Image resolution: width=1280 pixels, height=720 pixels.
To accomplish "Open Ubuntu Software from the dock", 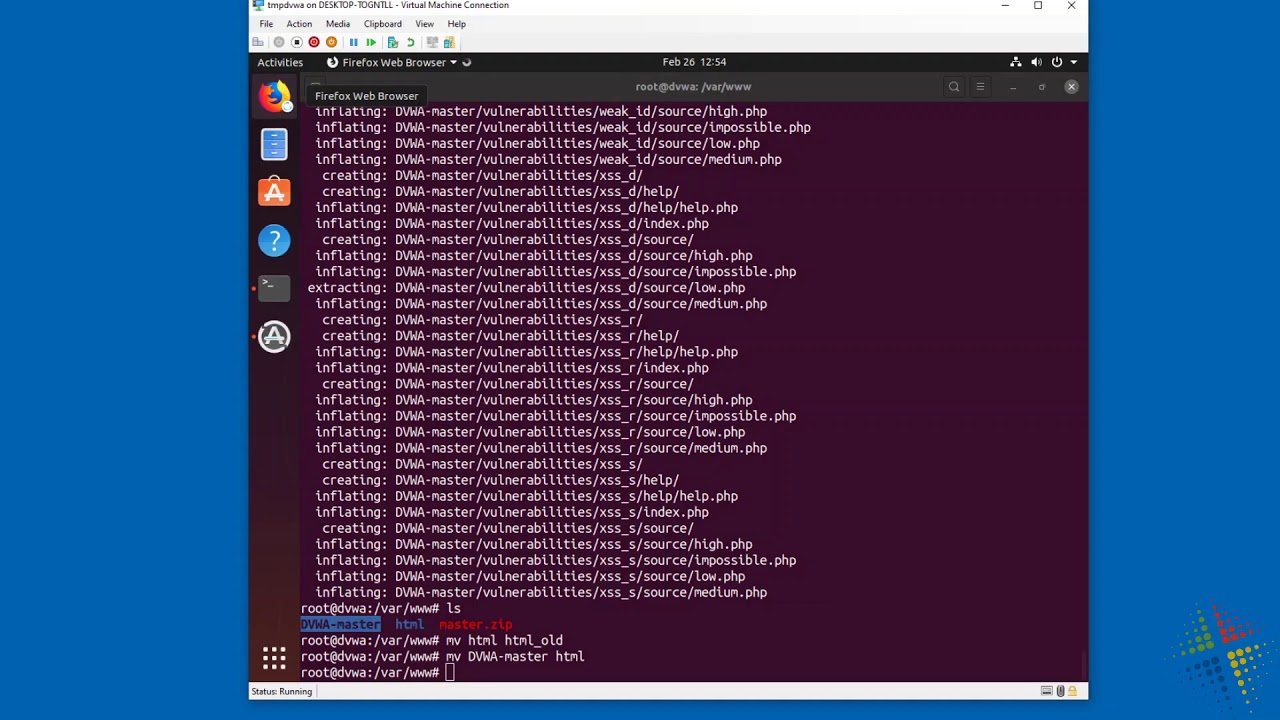I will [x=274, y=192].
